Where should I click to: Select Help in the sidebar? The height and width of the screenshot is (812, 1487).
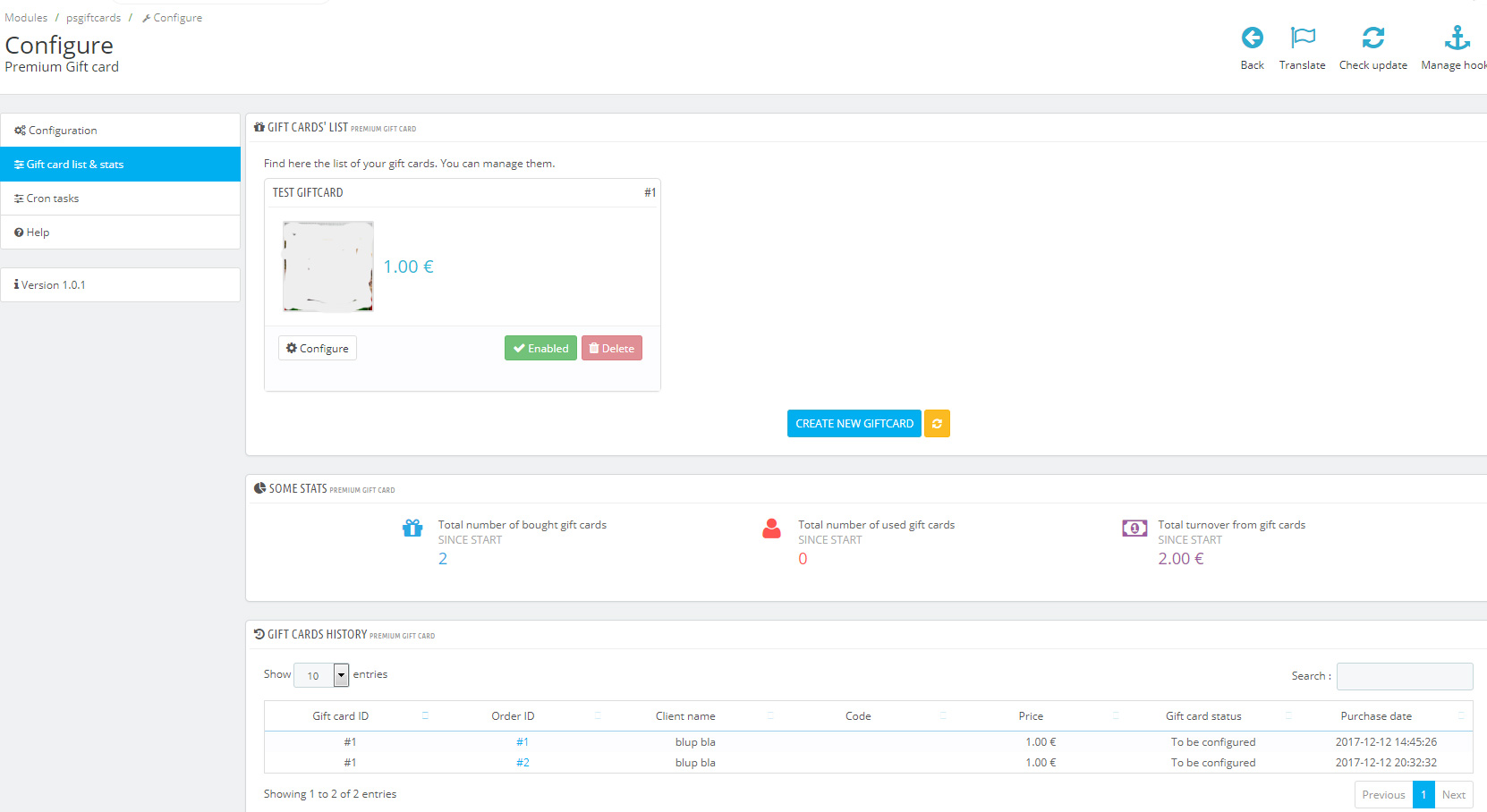[x=121, y=233]
